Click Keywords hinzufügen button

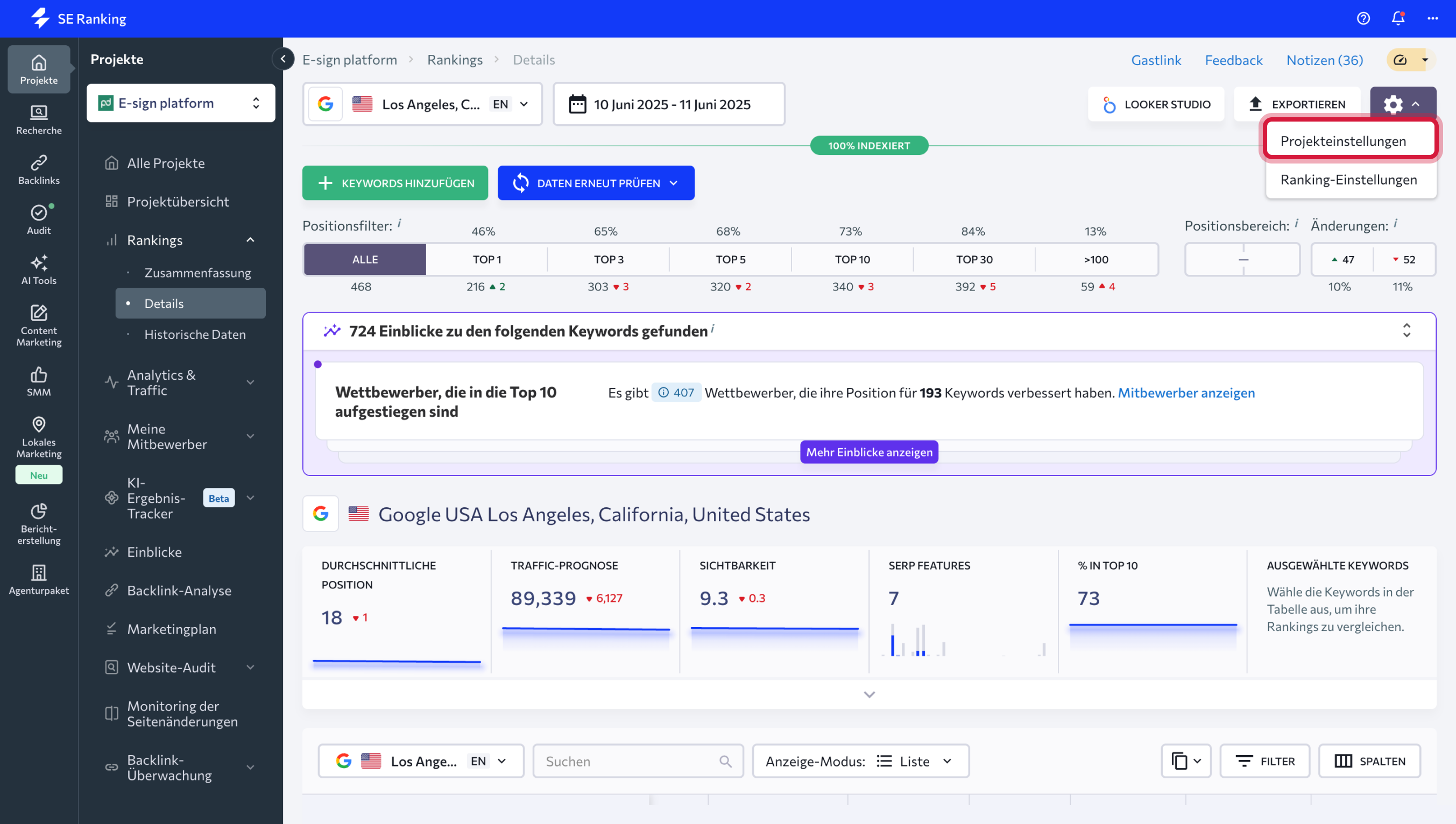395,183
